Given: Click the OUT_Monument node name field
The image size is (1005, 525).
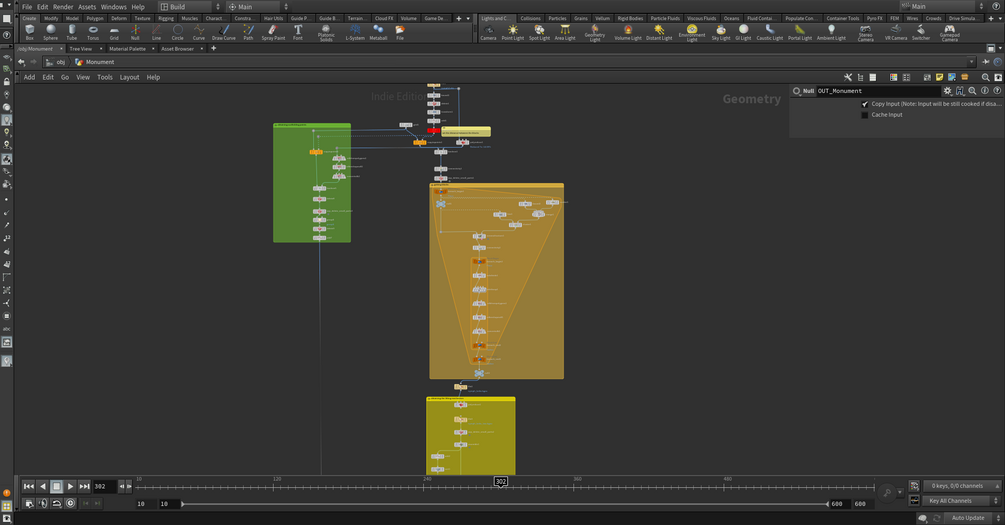Looking at the screenshot, I should pos(877,91).
